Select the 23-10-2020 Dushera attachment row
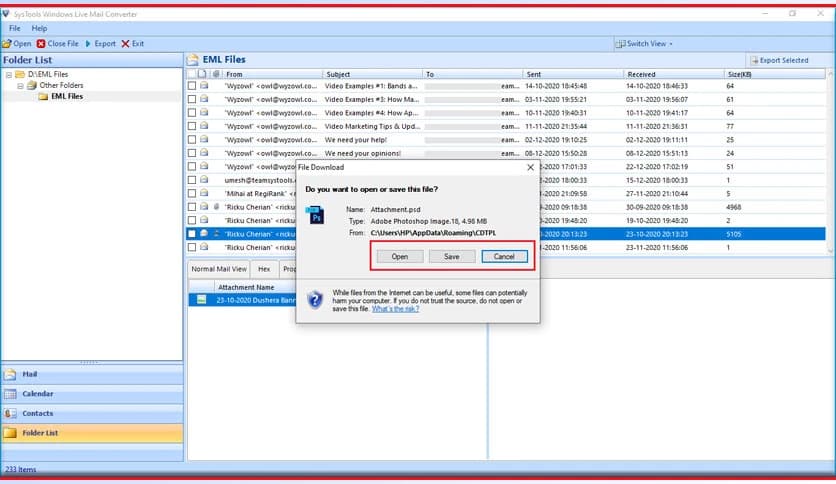The height and width of the screenshot is (484, 836). tap(242, 300)
